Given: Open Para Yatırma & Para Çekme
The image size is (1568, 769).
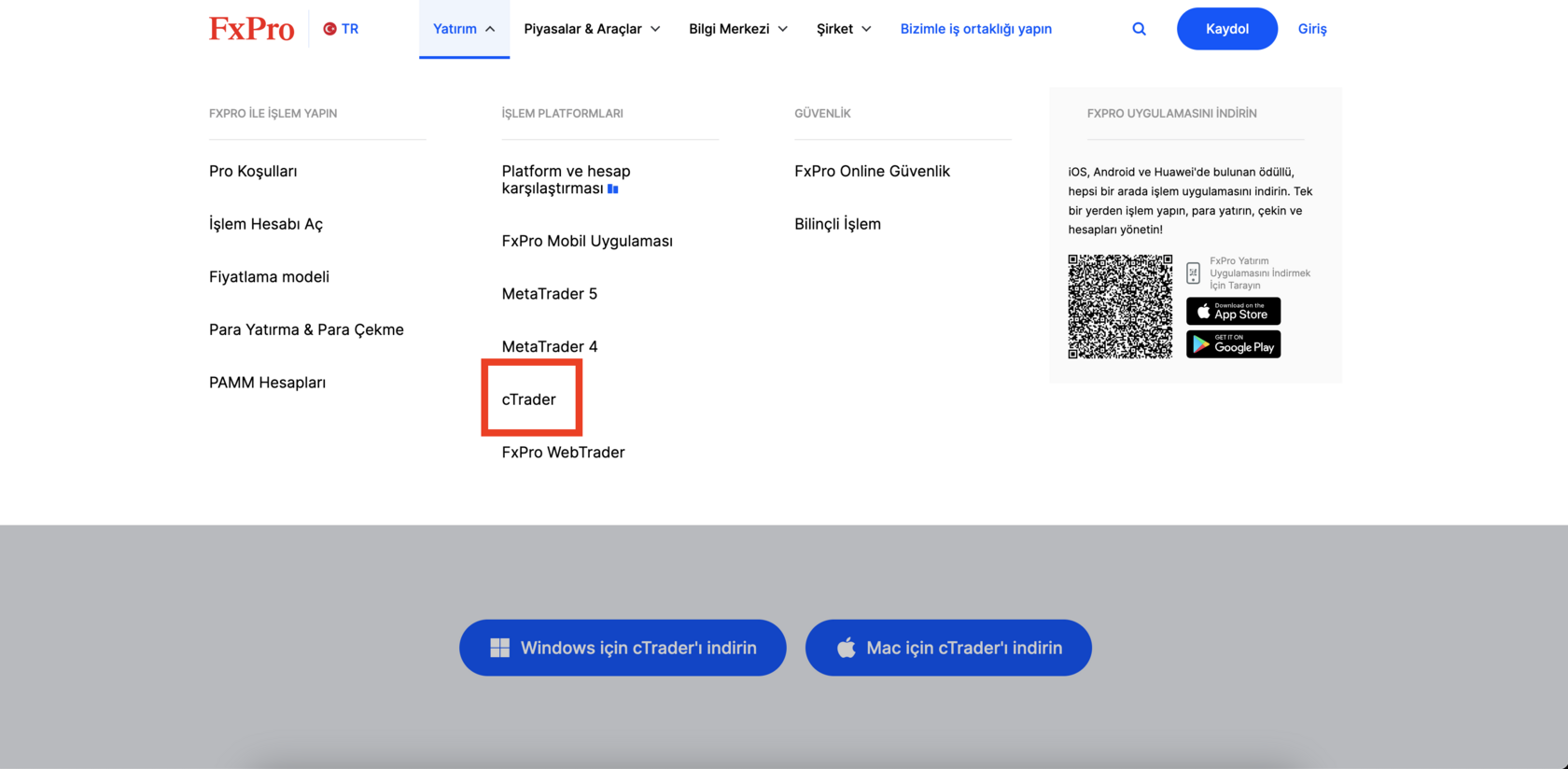Looking at the screenshot, I should pos(306,329).
